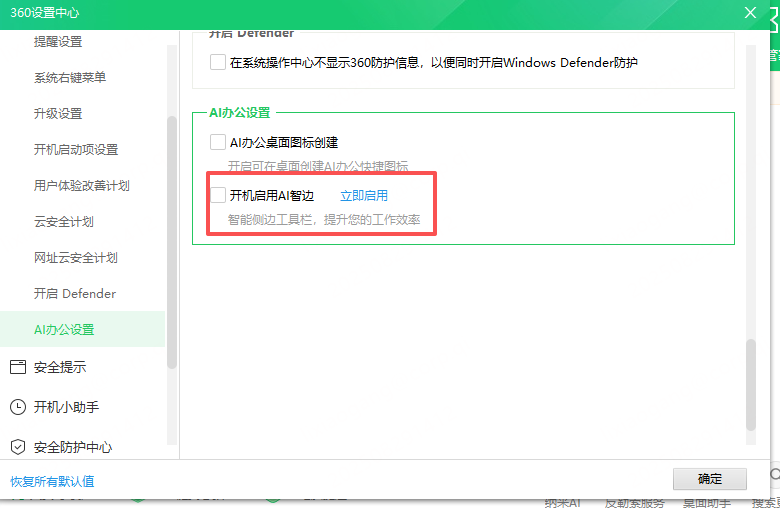Check the AI办公桌面图标创建 option
This screenshot has width=780, height=522.
pyautogui.click(x=218, y=142)
